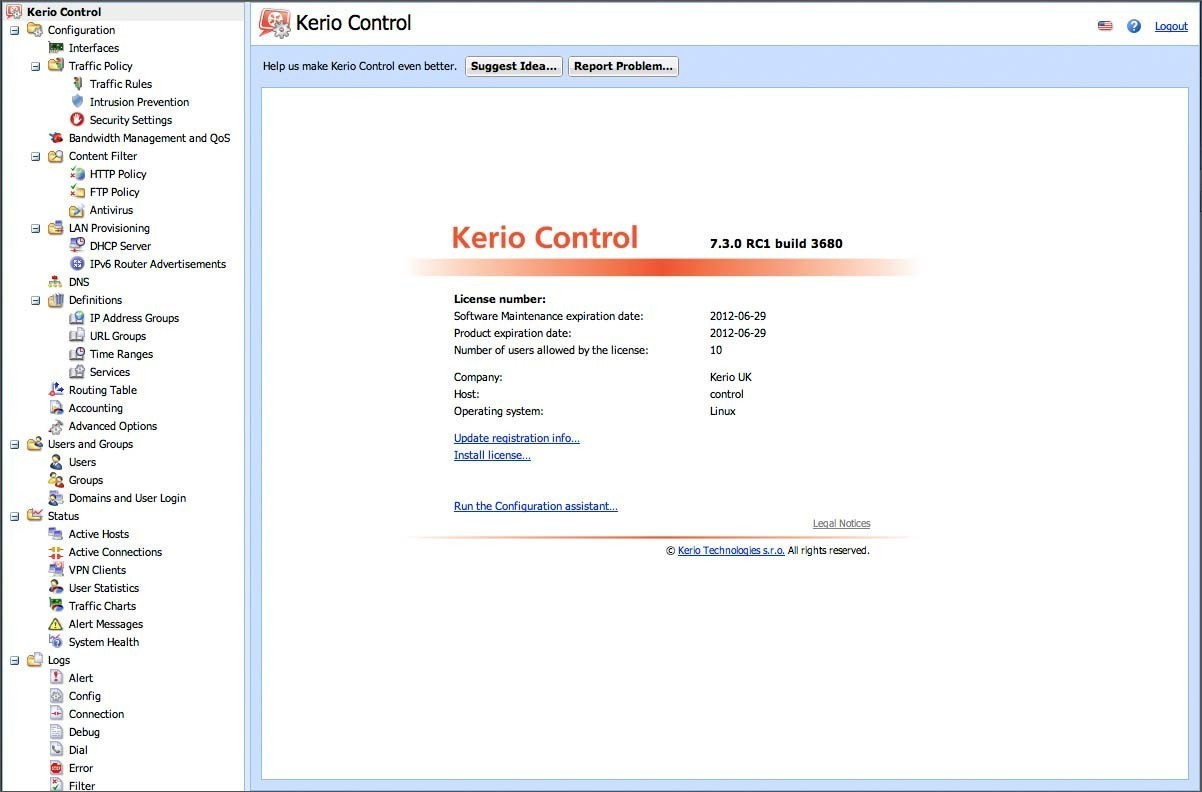Click the Routing Table icon

56,390
